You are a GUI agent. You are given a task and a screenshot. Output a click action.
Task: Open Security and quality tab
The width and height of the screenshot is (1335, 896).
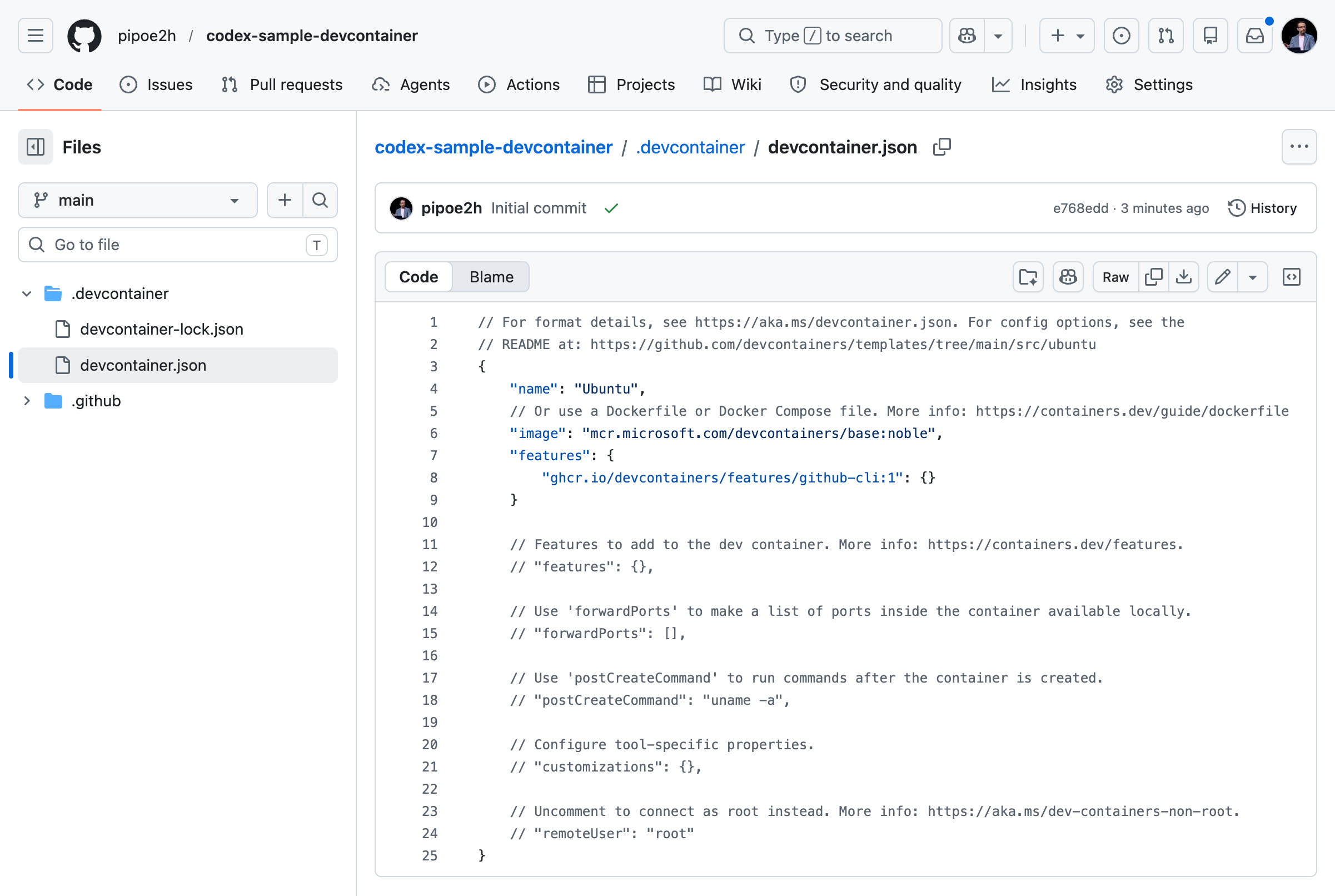pyautogui.click(x=876, y=84)
